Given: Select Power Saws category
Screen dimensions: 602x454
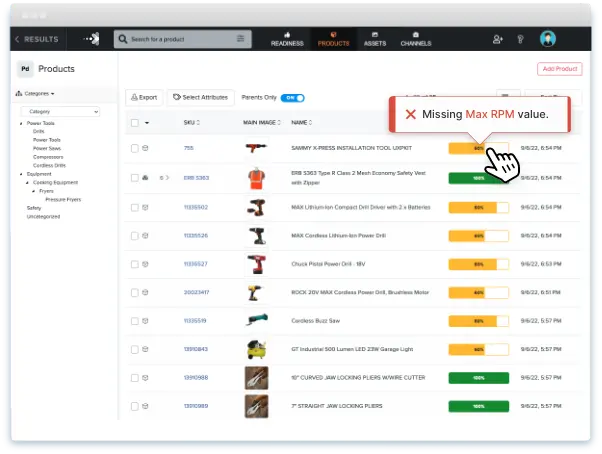Looking at the screenshot, I should (x=47, y=149).
